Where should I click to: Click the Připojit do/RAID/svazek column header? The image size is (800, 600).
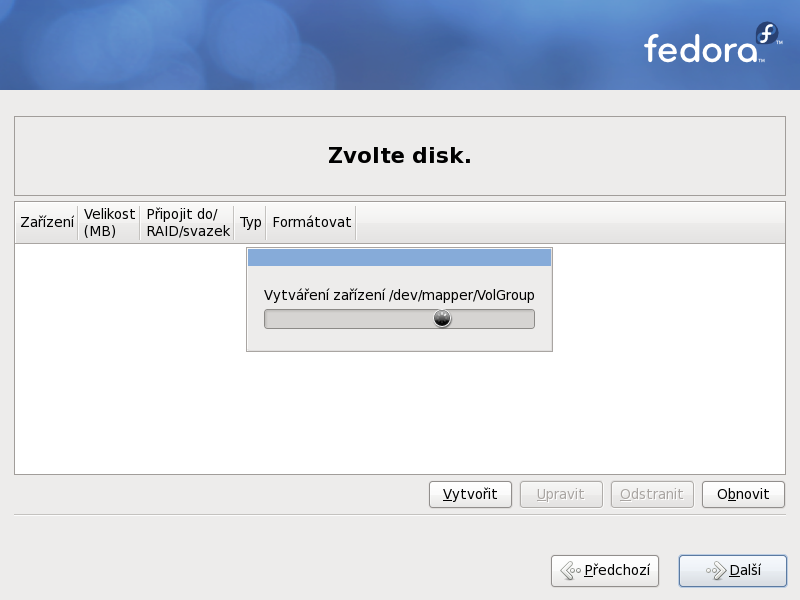click(187, 222)
